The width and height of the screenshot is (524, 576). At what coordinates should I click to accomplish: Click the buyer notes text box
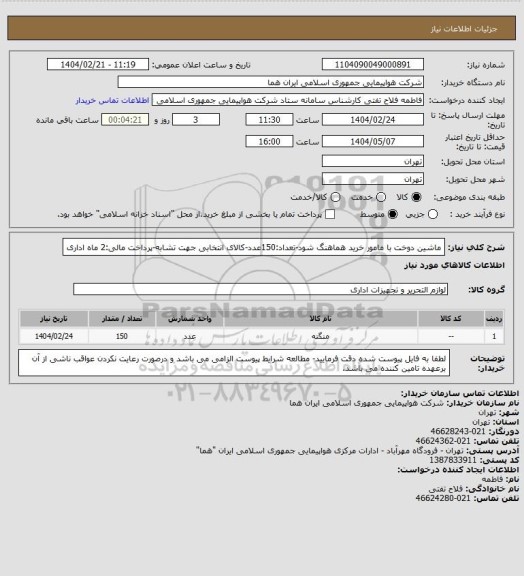click(x=234, y=363)
